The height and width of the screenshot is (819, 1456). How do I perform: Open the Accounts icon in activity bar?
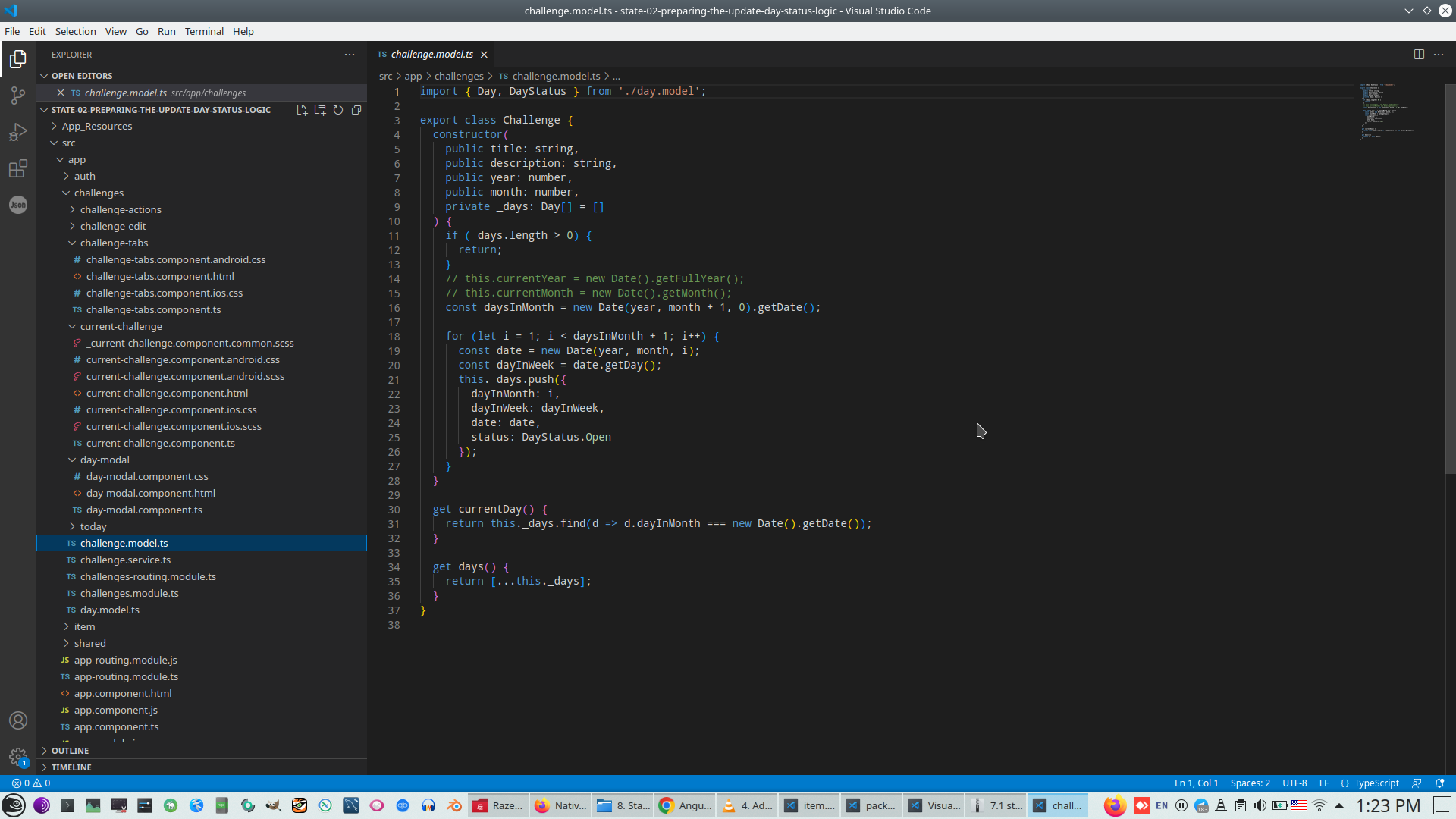click(18, 720)
